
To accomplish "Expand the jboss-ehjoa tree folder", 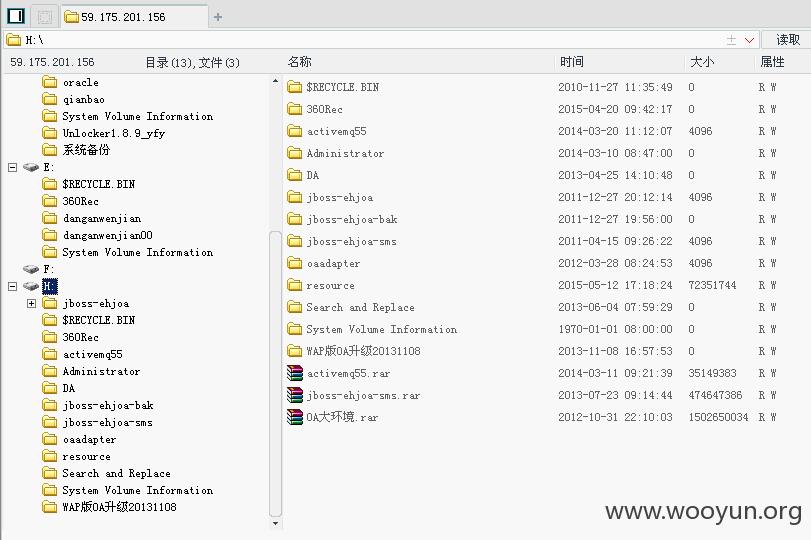I will (32, 303).
